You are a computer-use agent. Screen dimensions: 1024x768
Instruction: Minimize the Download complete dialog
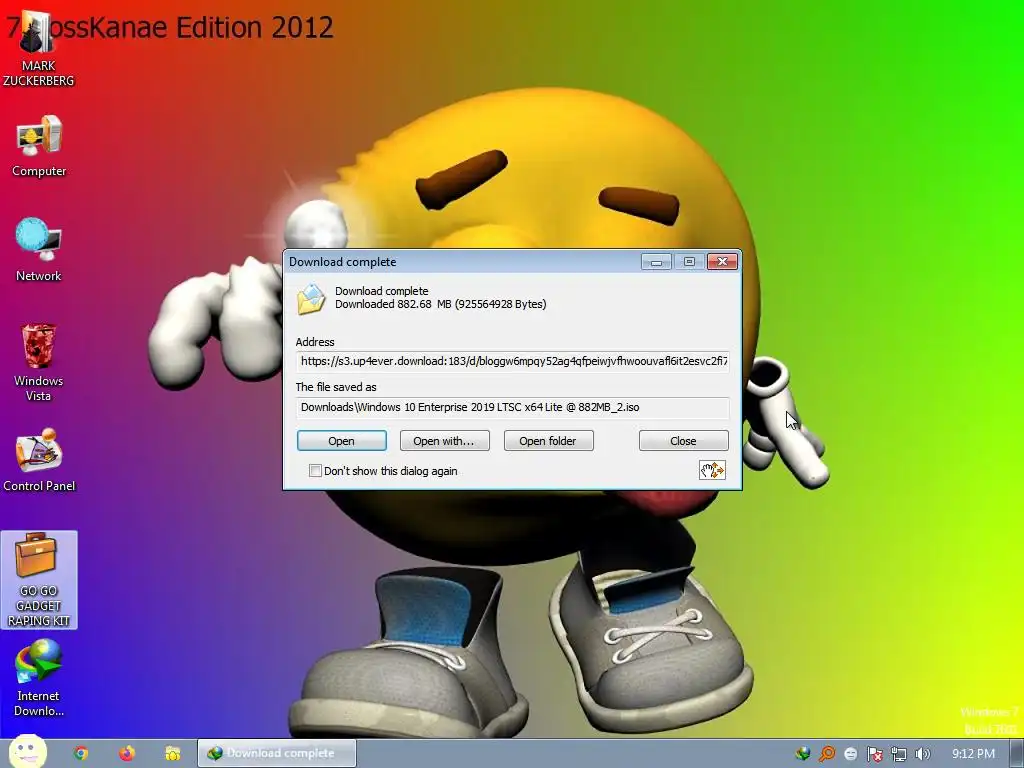(x=656, y=262)
